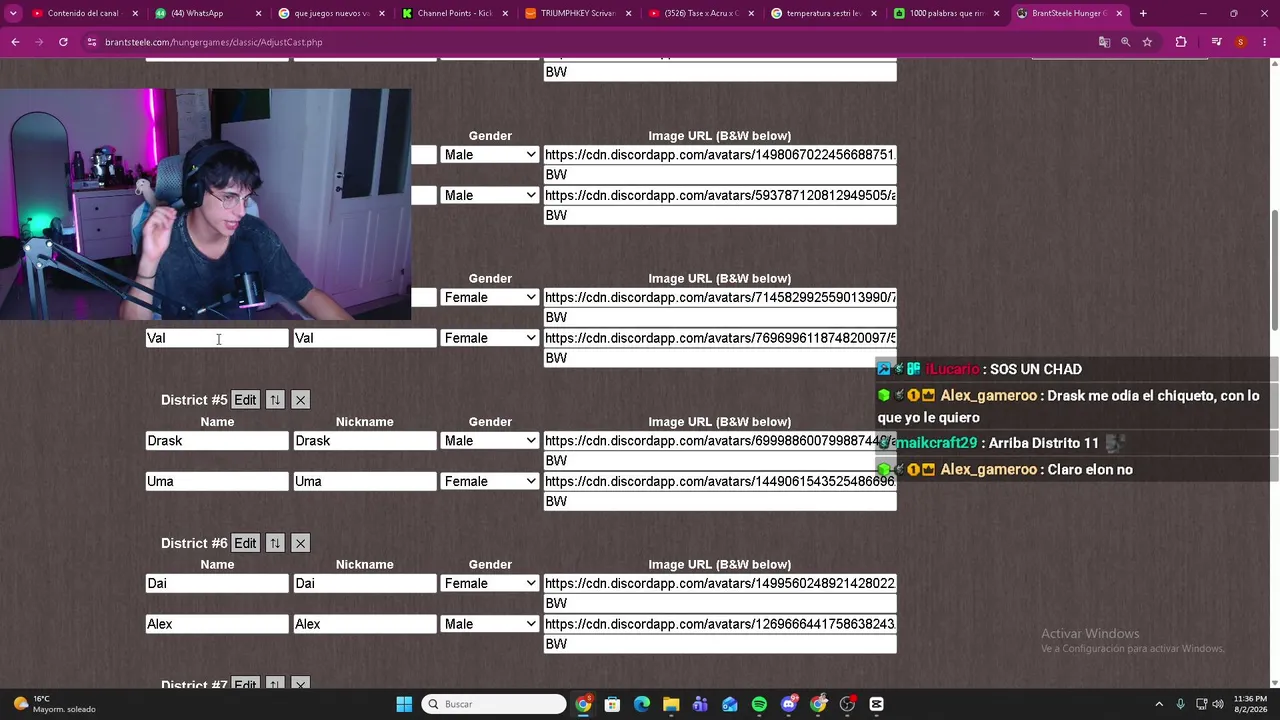
Task: Close the que juegos nuevos tab
Action: pos(381,13)
